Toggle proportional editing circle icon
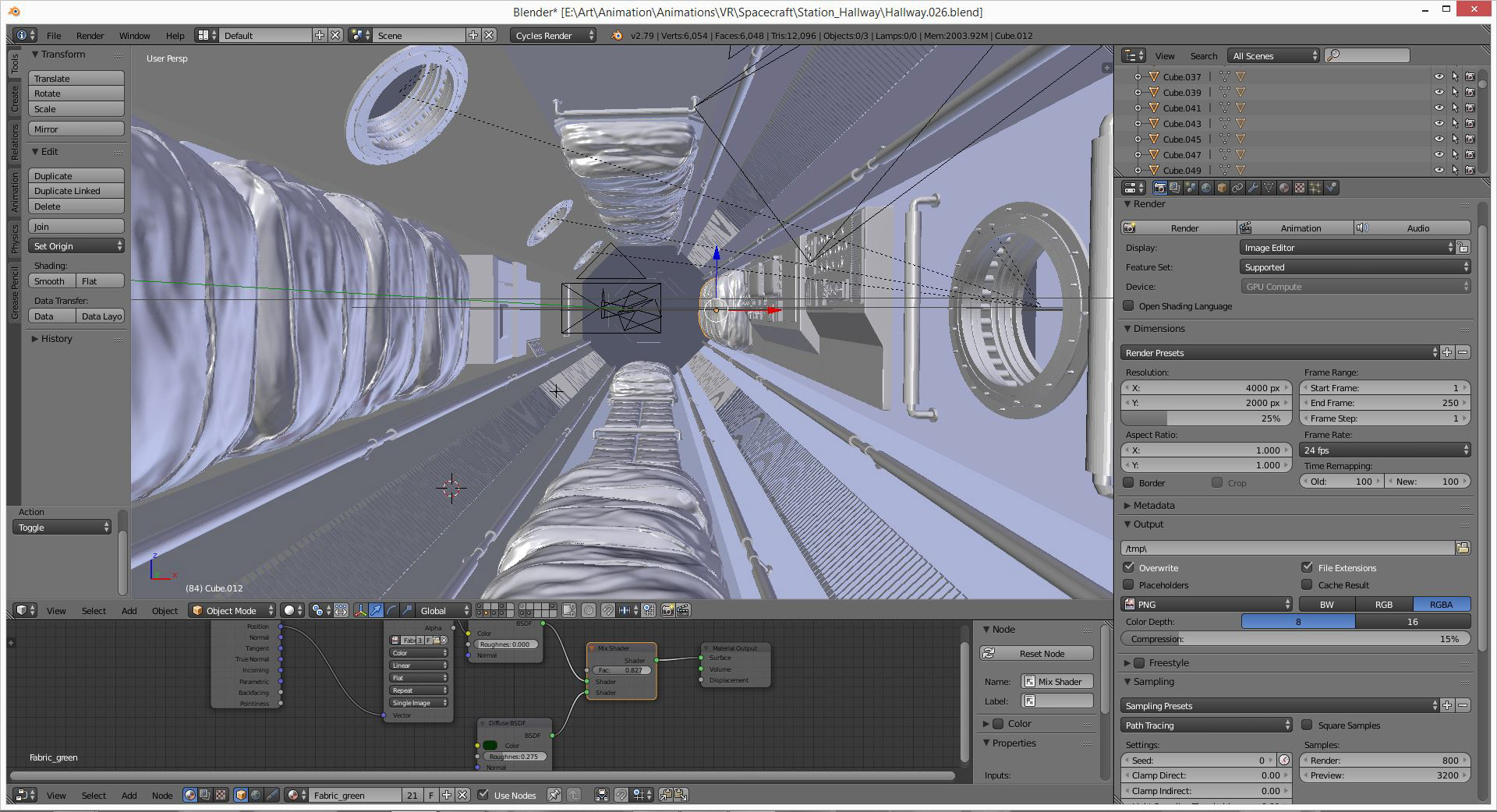Image resolution: width=1497 pixels, height=812 pixels. tap(589, 610)
